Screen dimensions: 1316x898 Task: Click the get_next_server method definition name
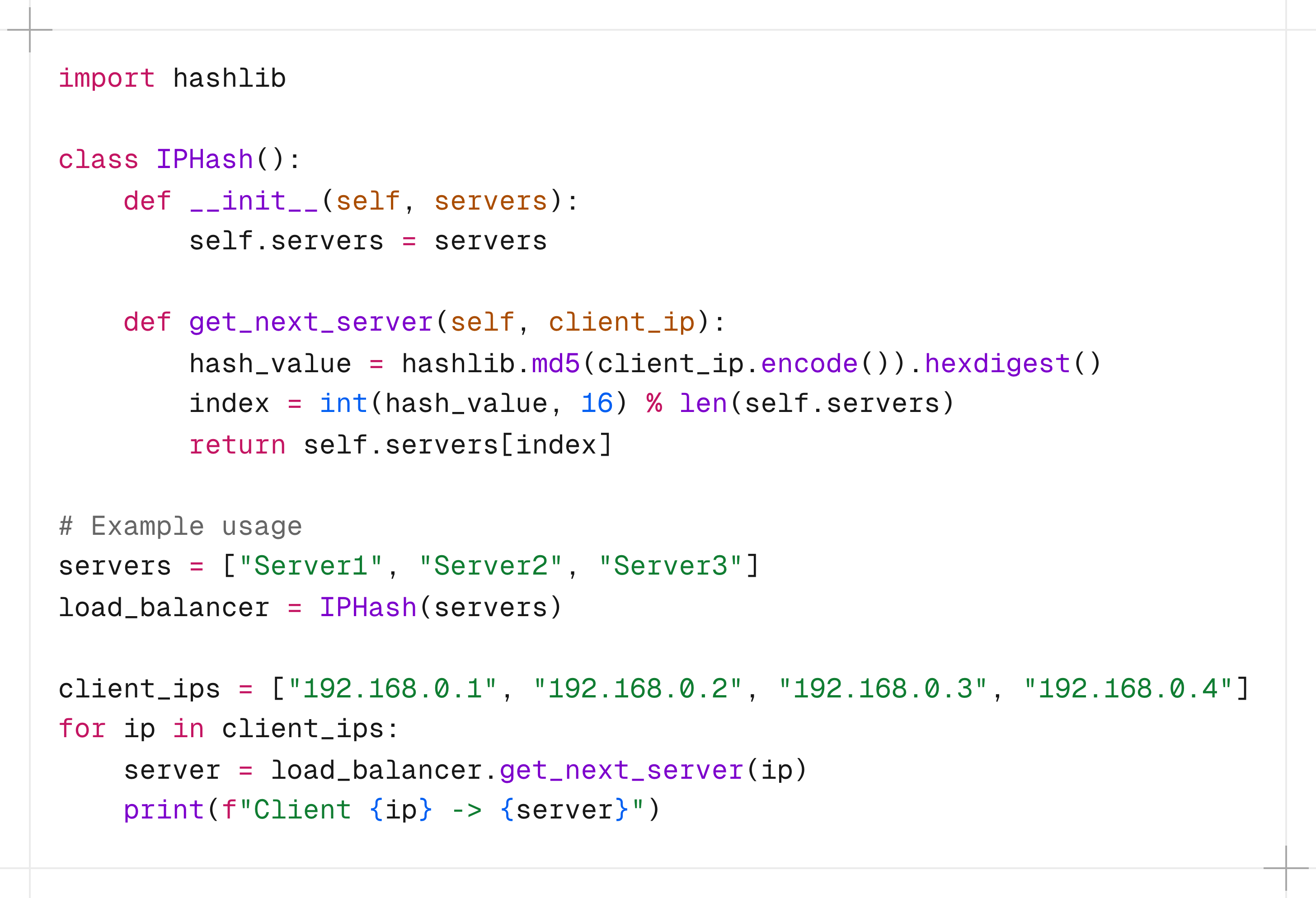[x=311, y=323]
